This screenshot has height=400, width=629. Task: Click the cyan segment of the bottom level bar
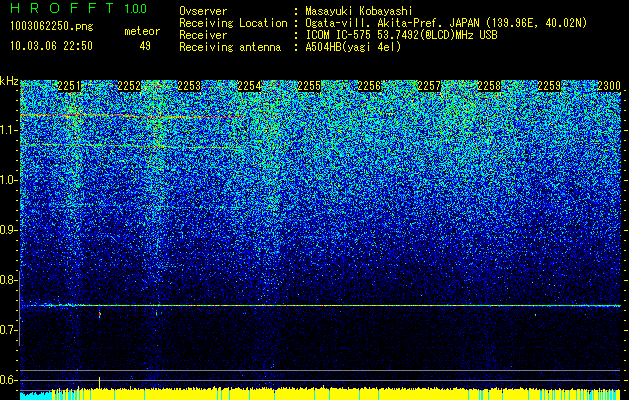(36, 394)
